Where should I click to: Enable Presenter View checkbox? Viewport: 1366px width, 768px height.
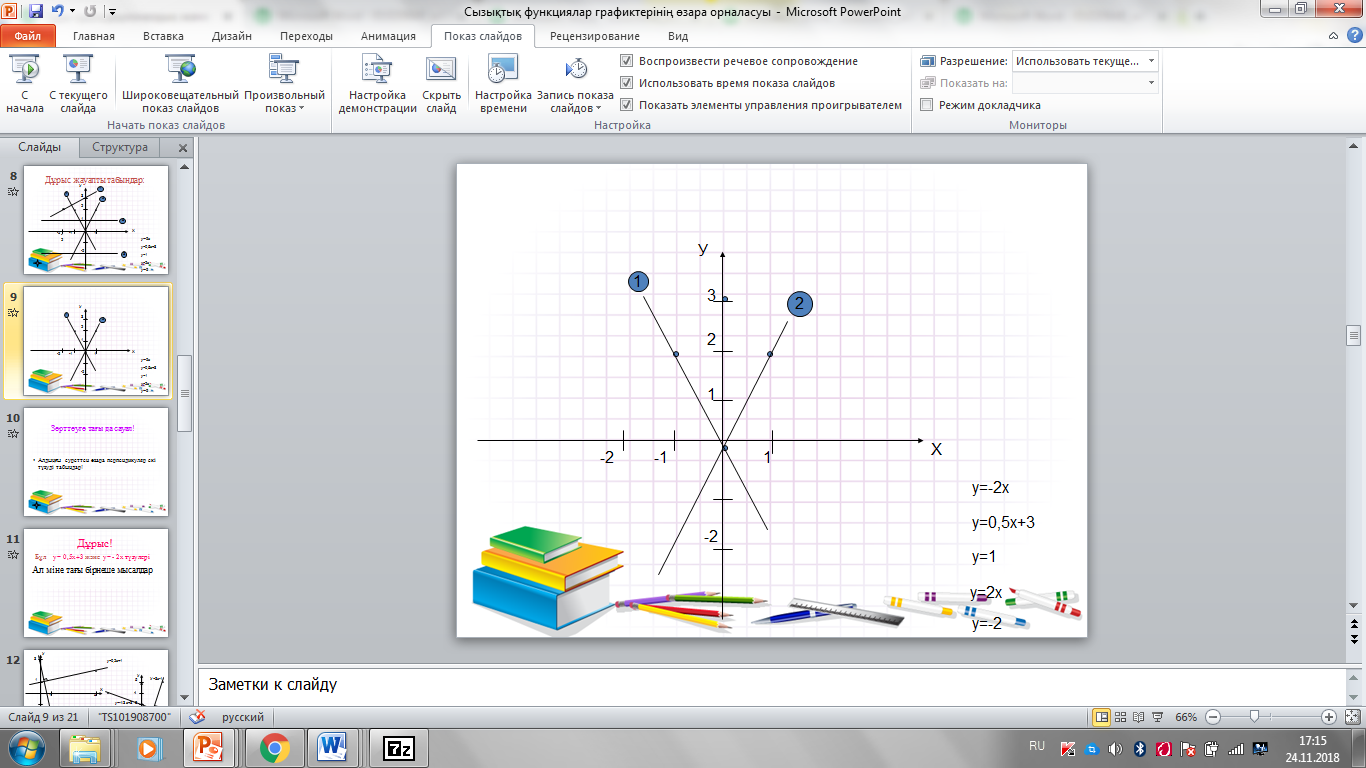click(x=927, y=105)
